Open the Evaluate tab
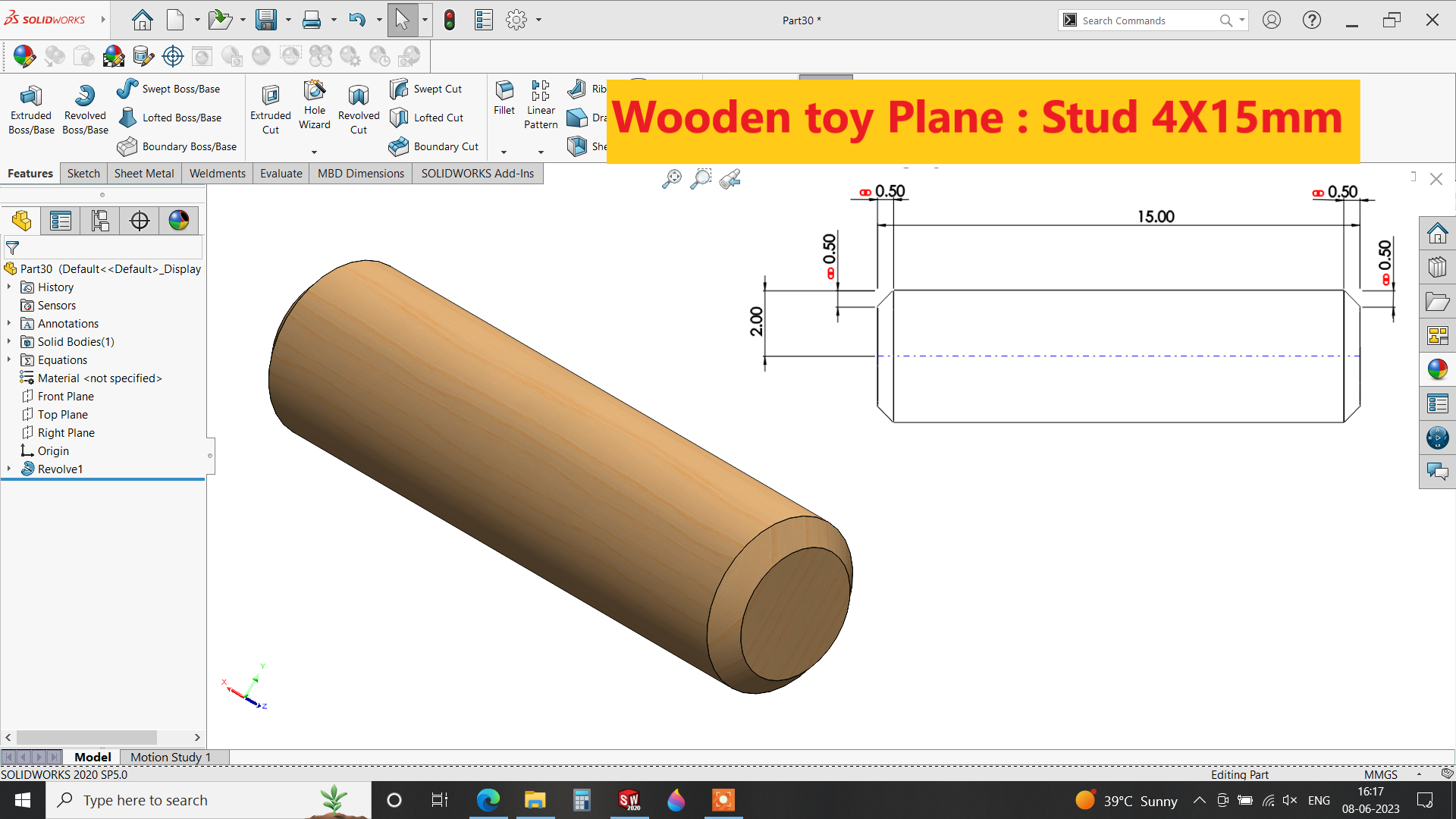1456x819 pixels. pyautogui.click(x=281, y=173)
